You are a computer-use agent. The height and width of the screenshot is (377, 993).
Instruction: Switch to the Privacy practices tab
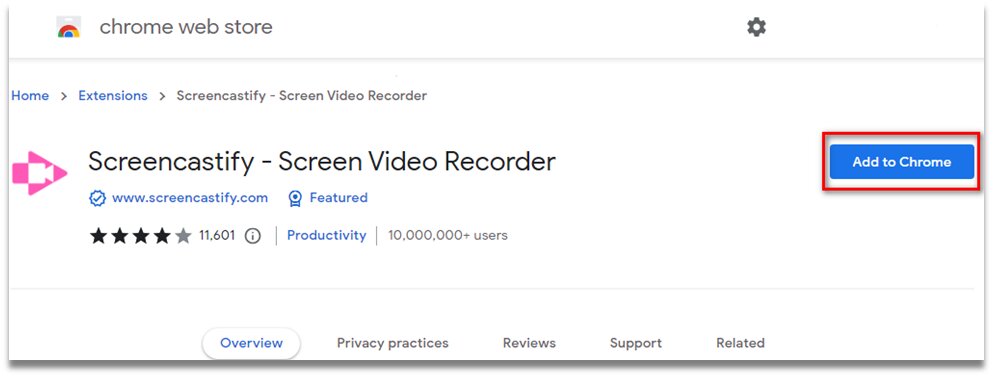tap(393, 343)
